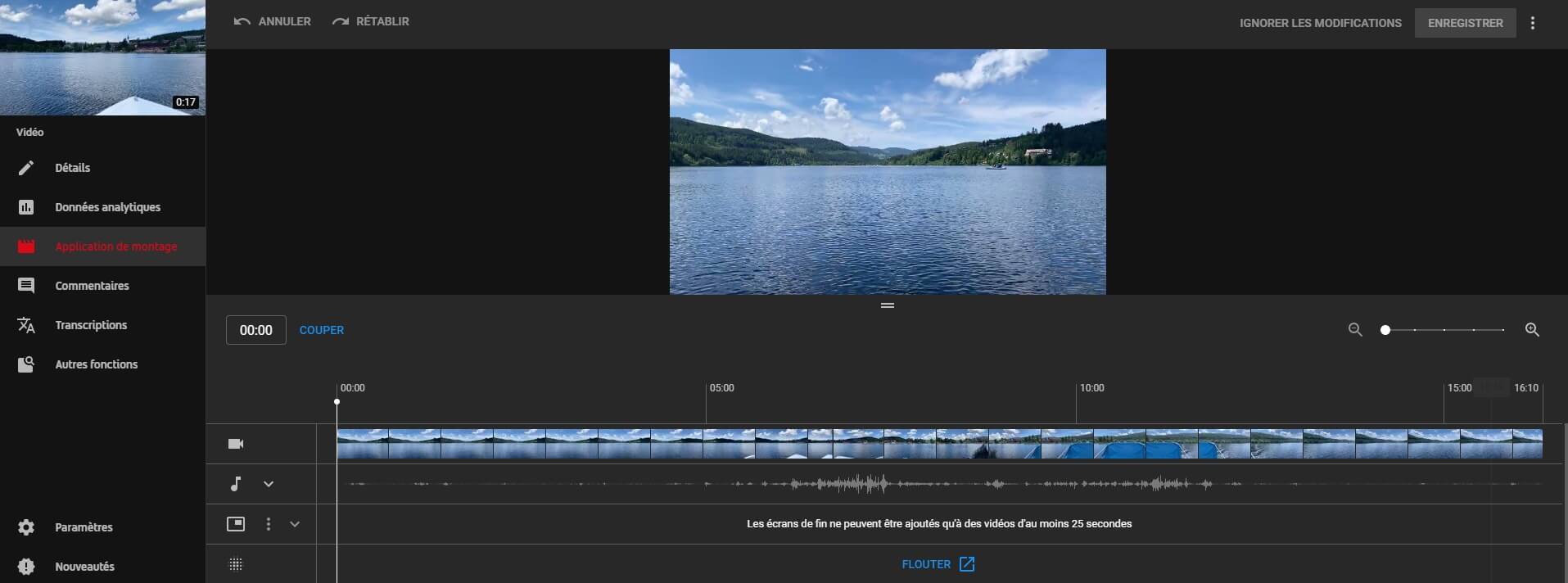Click the gear icon for Paramètres
Image resolution: width=1568 pixels, height=583 pixels.
coord(26,527)
